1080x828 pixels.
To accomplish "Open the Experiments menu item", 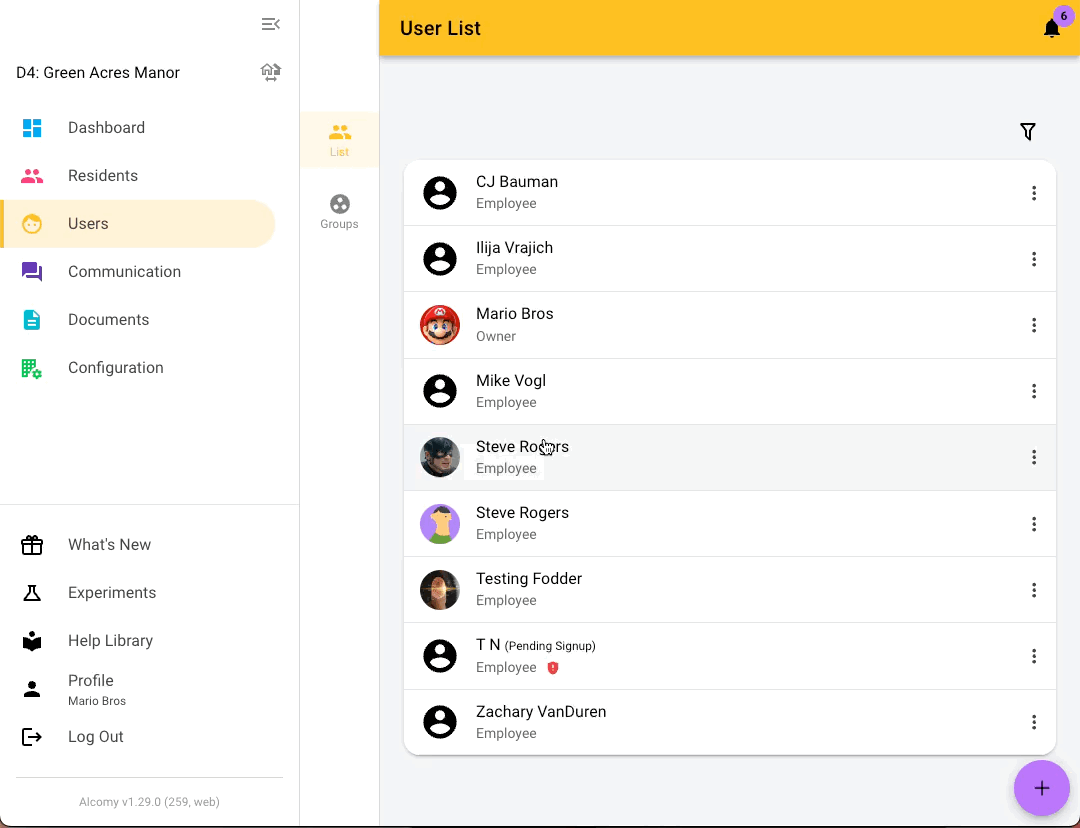I will point(139,592).
